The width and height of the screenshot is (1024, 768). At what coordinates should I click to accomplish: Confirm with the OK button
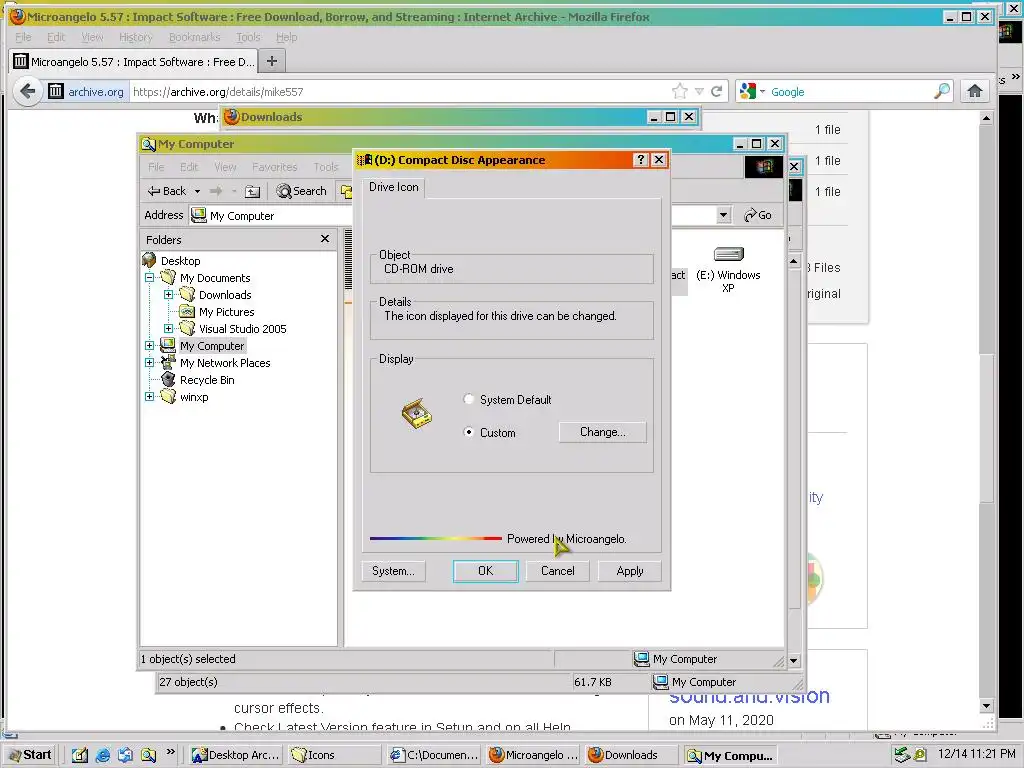tap(485, 571)
